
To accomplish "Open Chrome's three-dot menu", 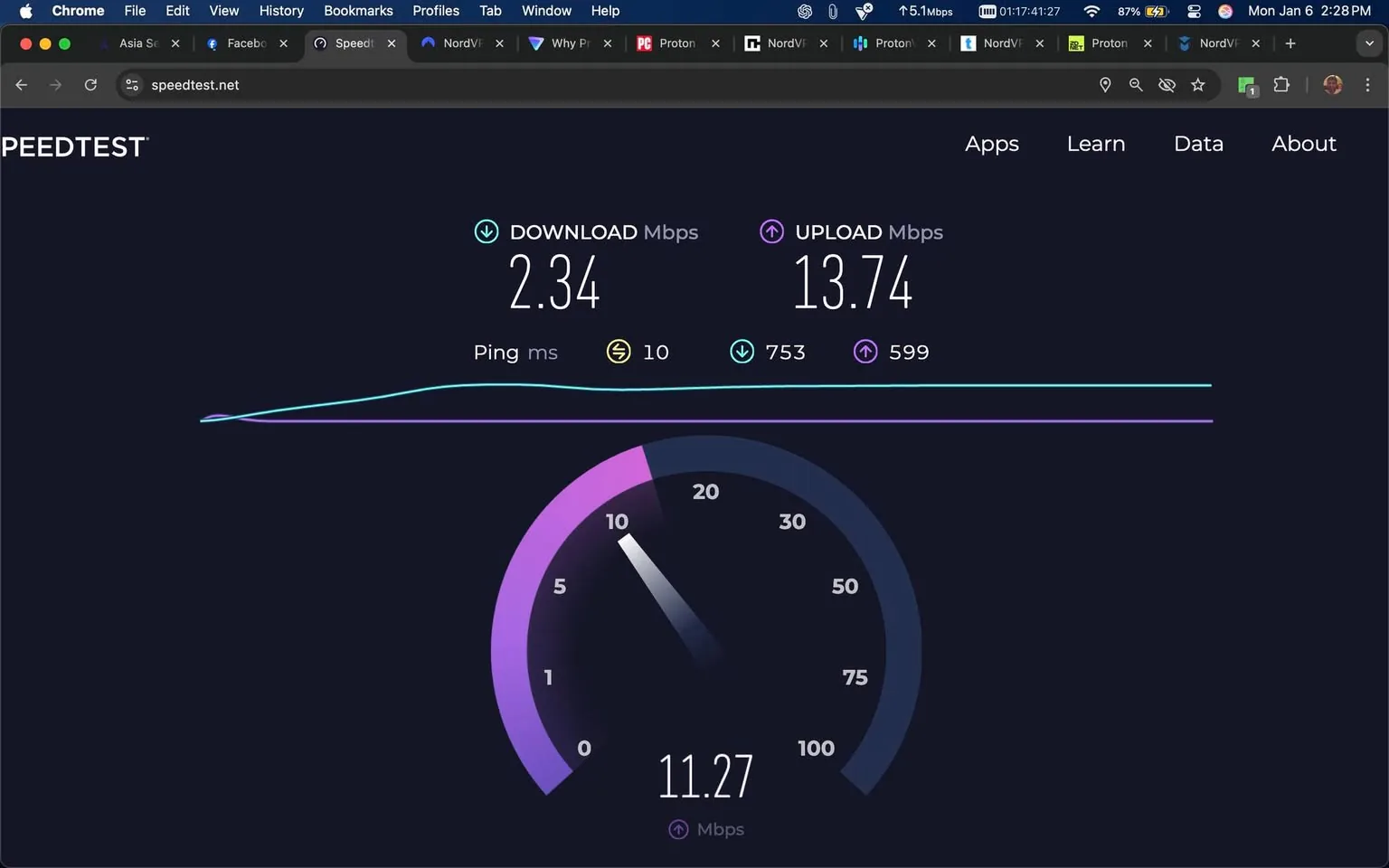I will (1367, 84).
